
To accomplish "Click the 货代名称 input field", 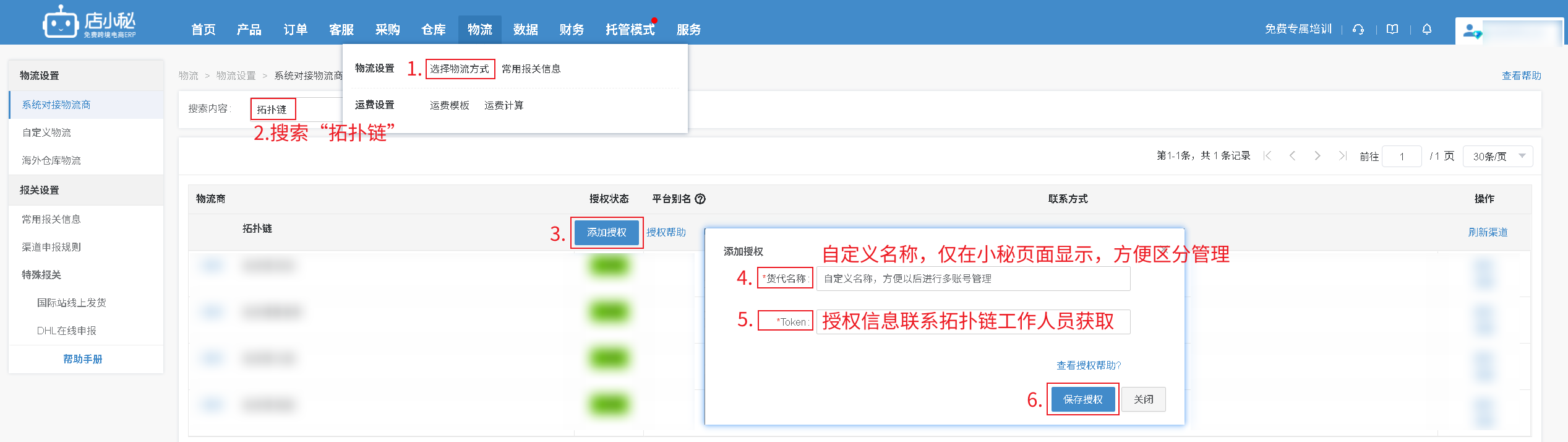I will pos(973,279).
